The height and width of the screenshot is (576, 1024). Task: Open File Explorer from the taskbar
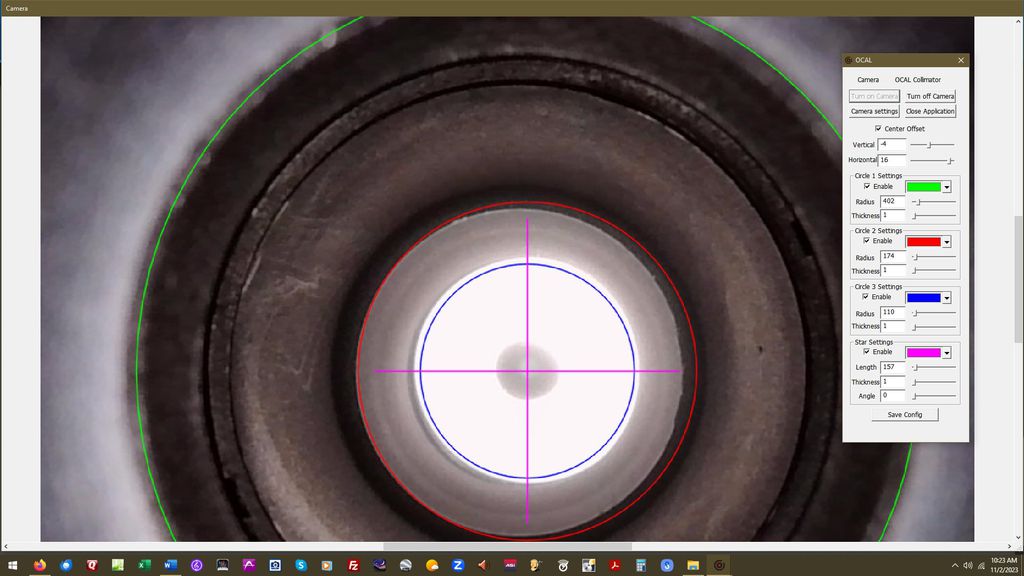(x=693, y=565)
